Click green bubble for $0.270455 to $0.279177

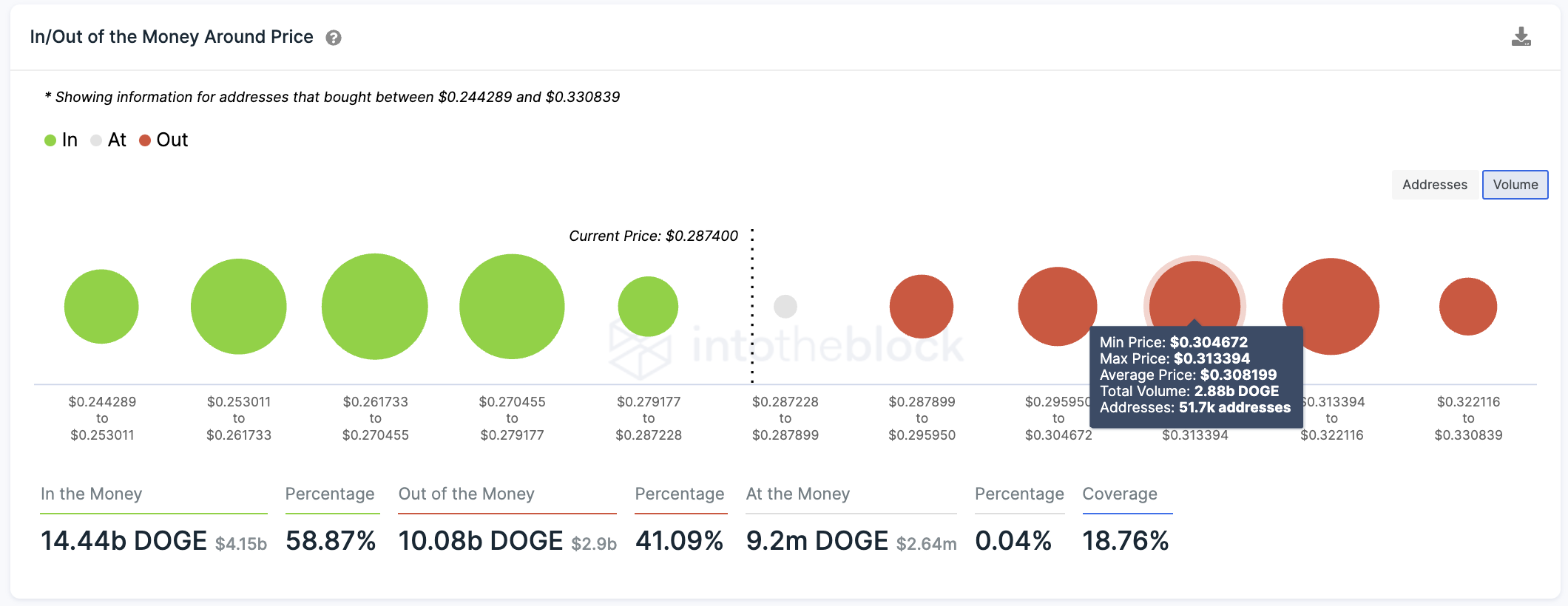tap(512, 307)
